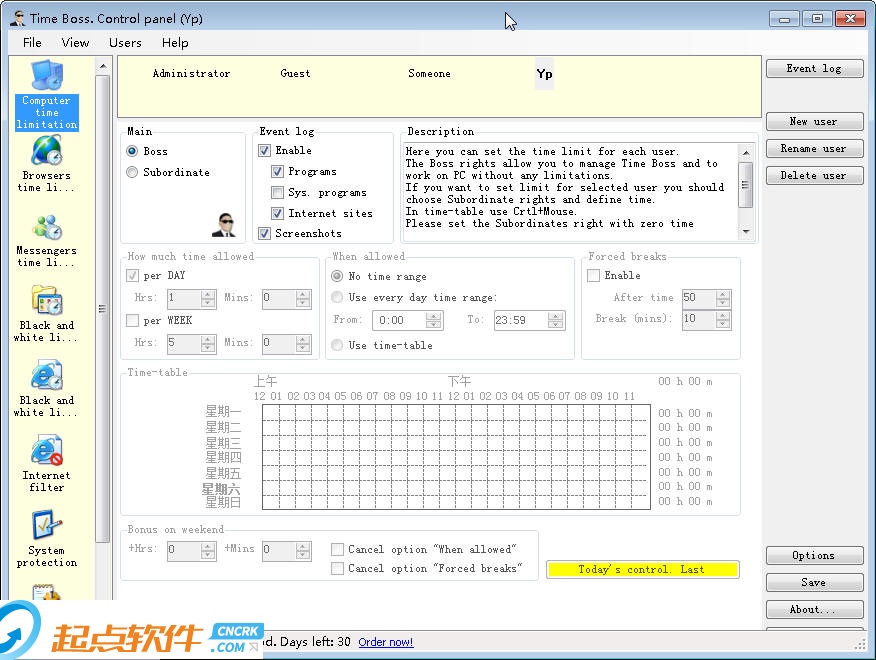The image size is (876, 660).
Task: Uncheck the Screenshots checkbox
Action: click(265, 234)
